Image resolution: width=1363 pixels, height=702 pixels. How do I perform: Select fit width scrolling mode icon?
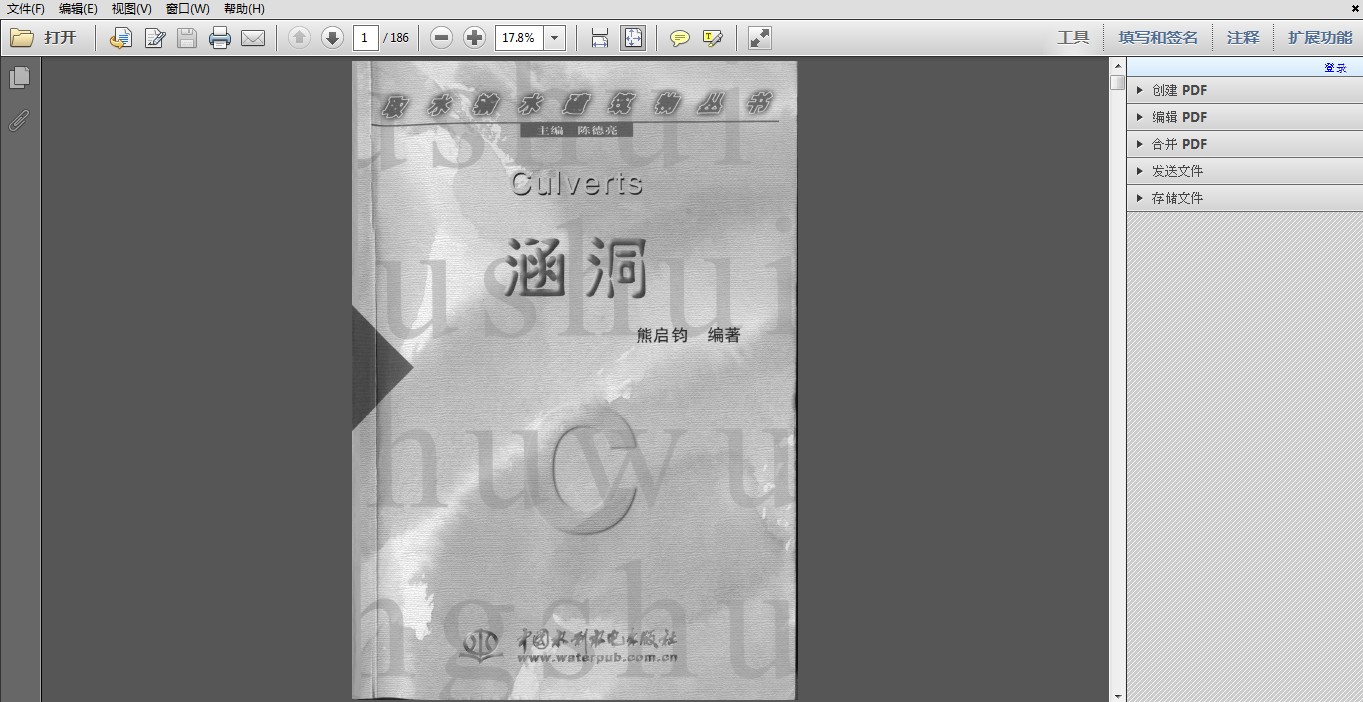(600, 38)
